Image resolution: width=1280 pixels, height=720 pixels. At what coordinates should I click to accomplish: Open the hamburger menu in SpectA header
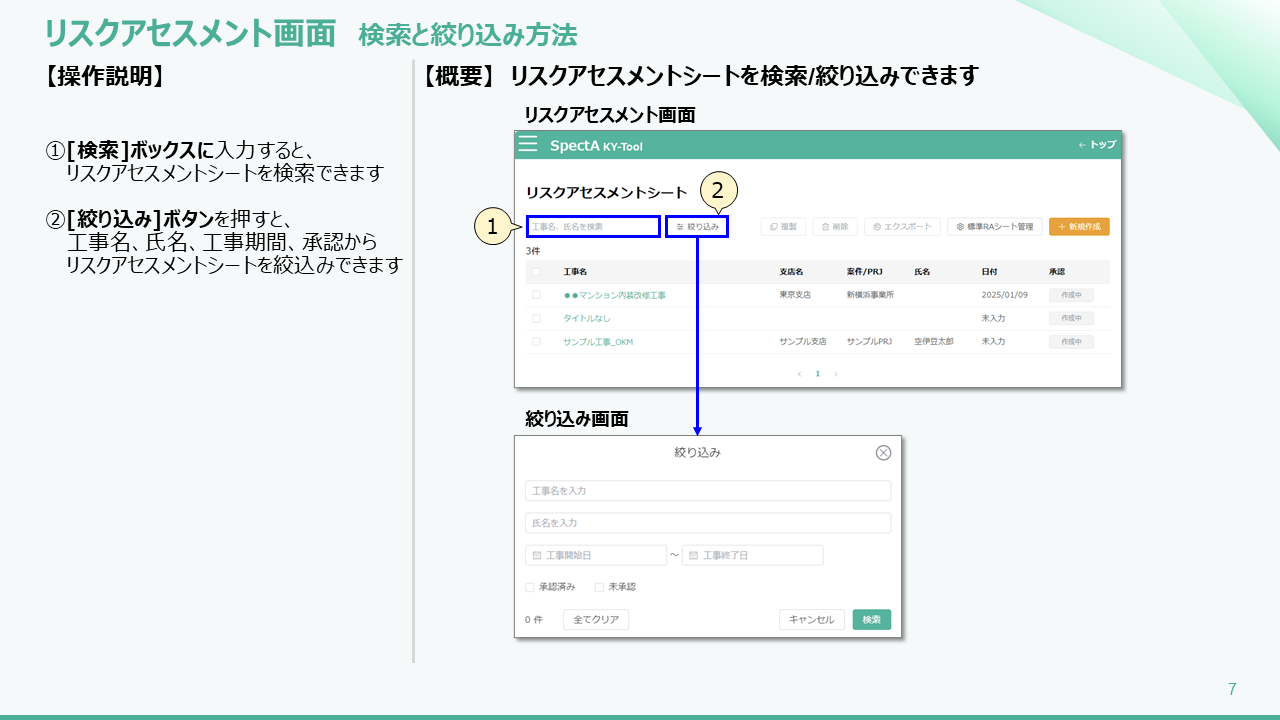pos(528,145)
